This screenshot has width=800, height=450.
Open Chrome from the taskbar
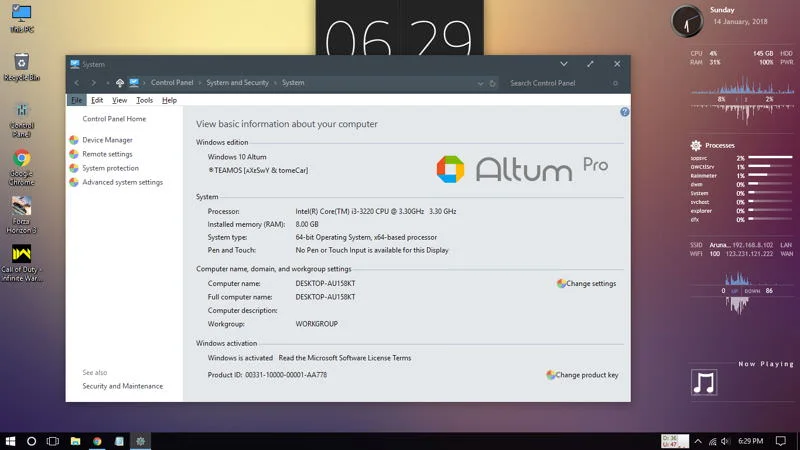(97, 441)
